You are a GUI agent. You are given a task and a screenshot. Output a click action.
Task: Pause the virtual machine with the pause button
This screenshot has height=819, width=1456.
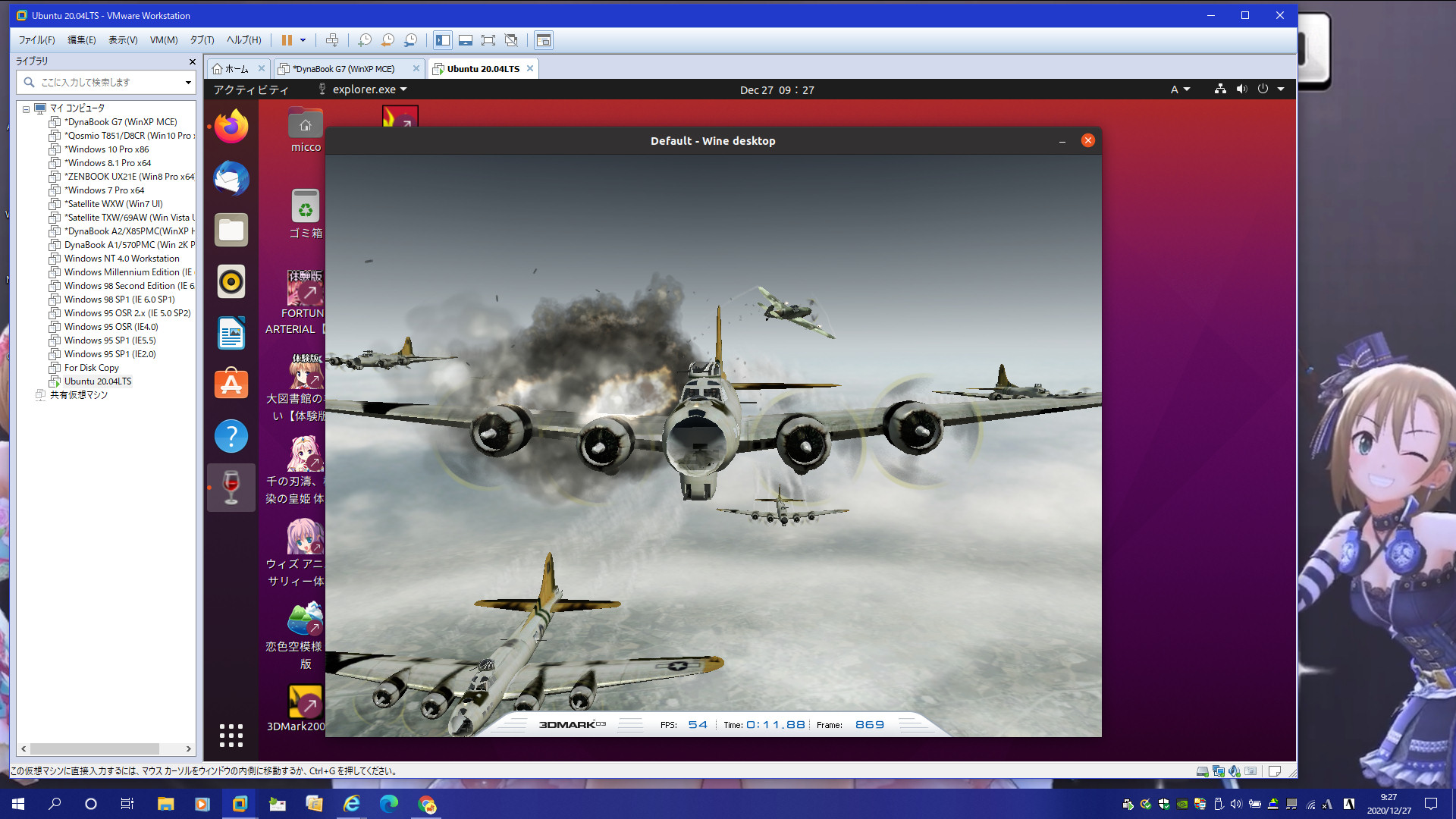287,40
